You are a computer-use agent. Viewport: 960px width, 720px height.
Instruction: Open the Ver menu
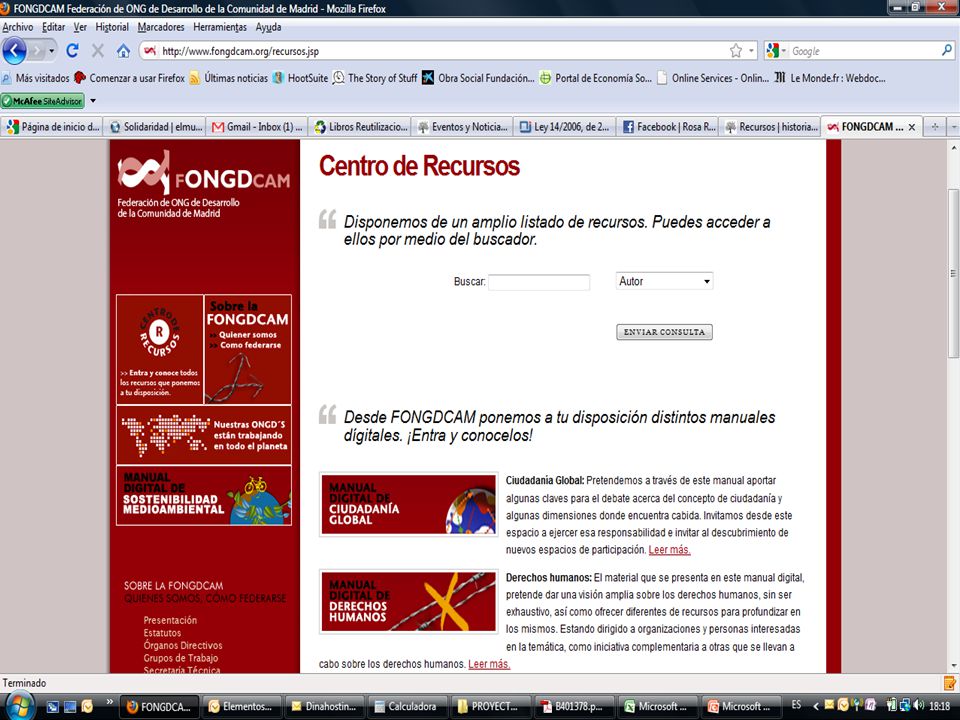80,27
